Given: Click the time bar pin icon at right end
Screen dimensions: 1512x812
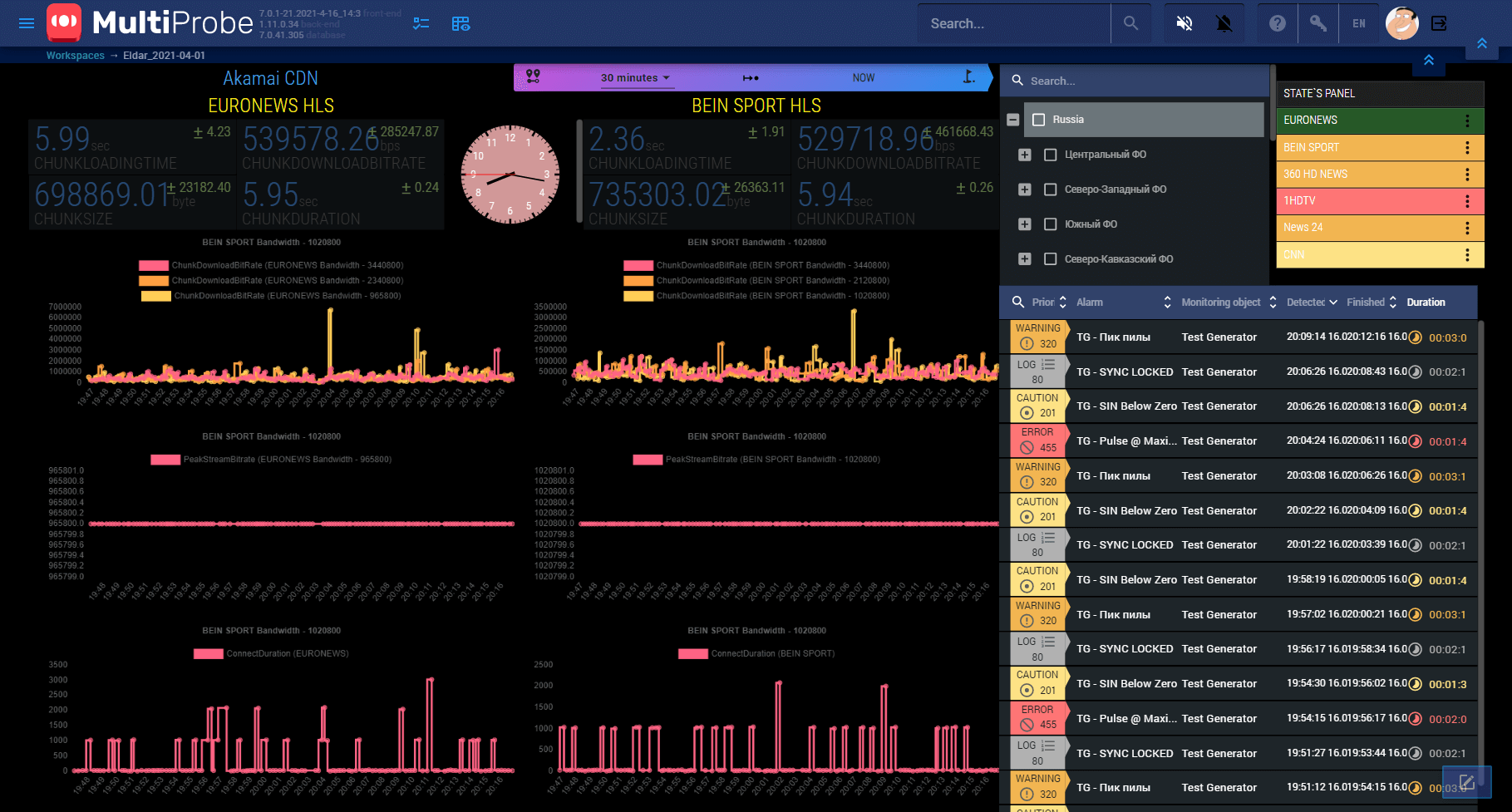Looking at the screenshot, I should [969, 77].
